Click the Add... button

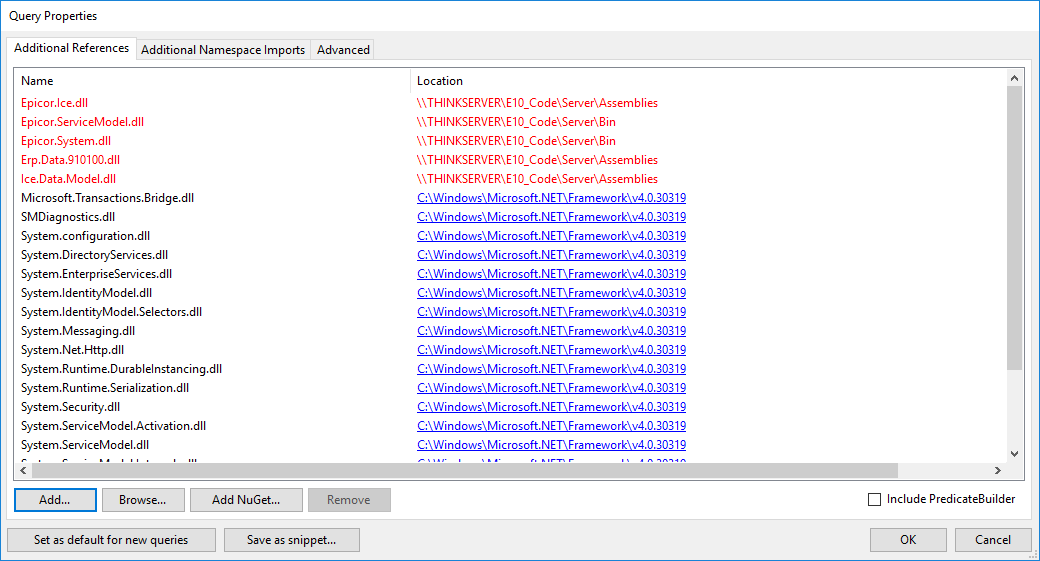55,500
